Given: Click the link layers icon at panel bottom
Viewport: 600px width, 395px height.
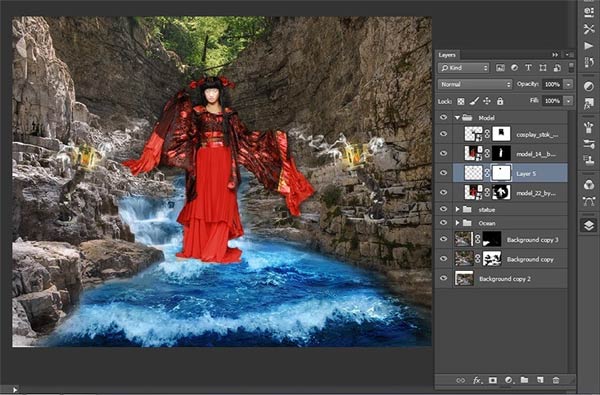Looking at the screenshot, I should pyautogui.click(x=460, y=380).
